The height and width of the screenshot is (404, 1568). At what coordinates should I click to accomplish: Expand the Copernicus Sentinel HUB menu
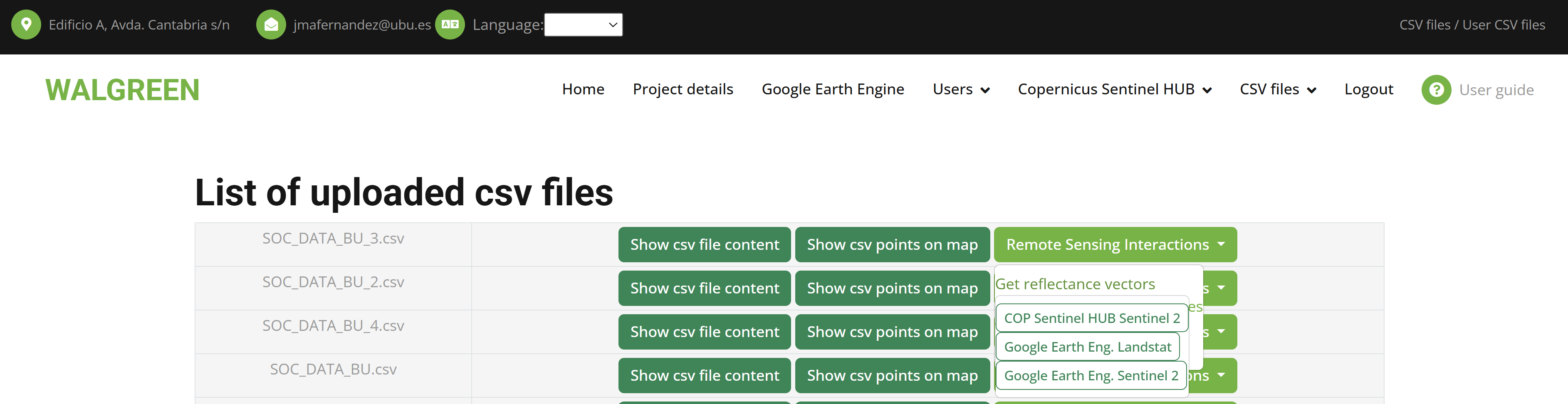tap(1115, 89)
